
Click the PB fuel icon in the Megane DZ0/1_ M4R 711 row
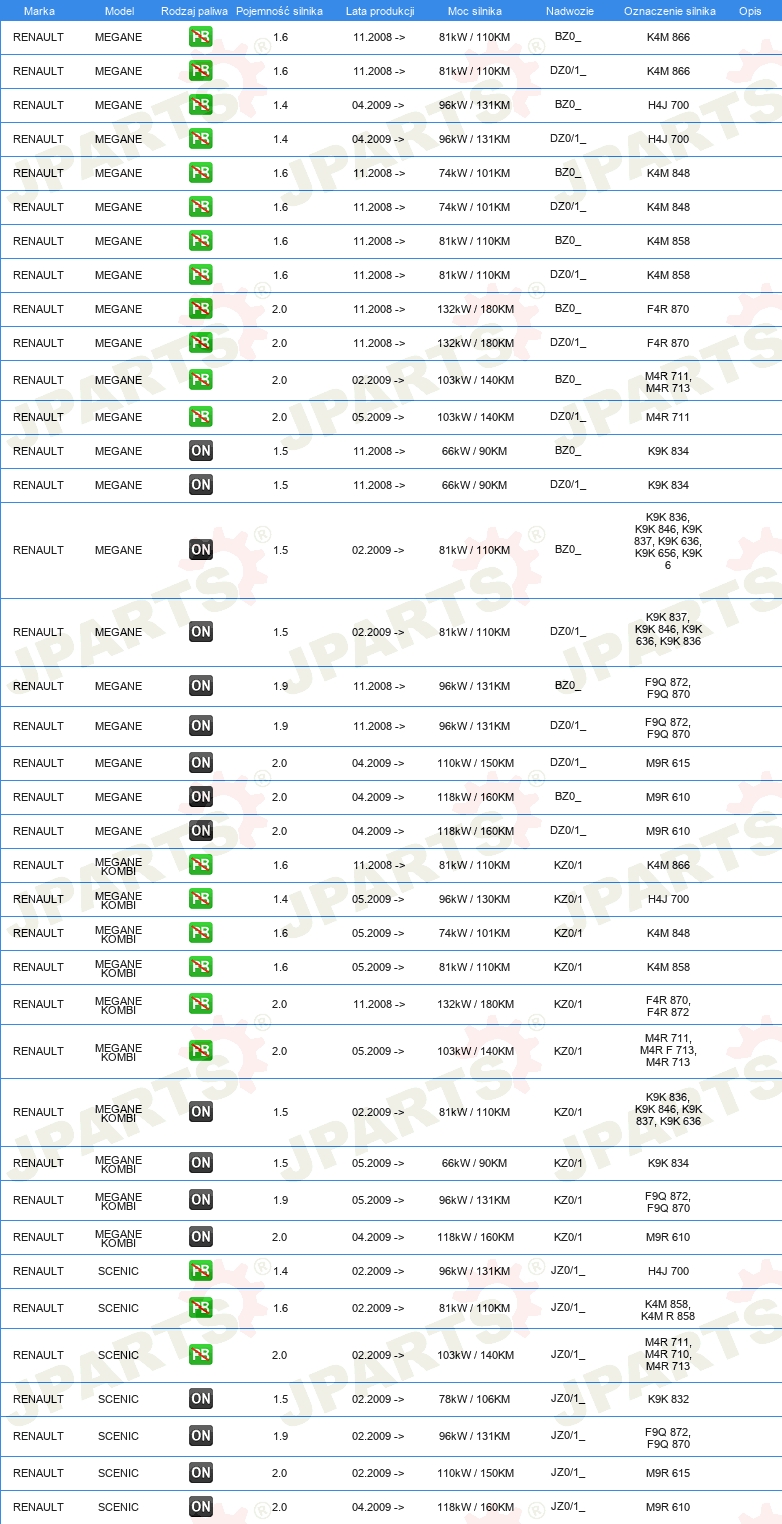[x=201, y=417]
